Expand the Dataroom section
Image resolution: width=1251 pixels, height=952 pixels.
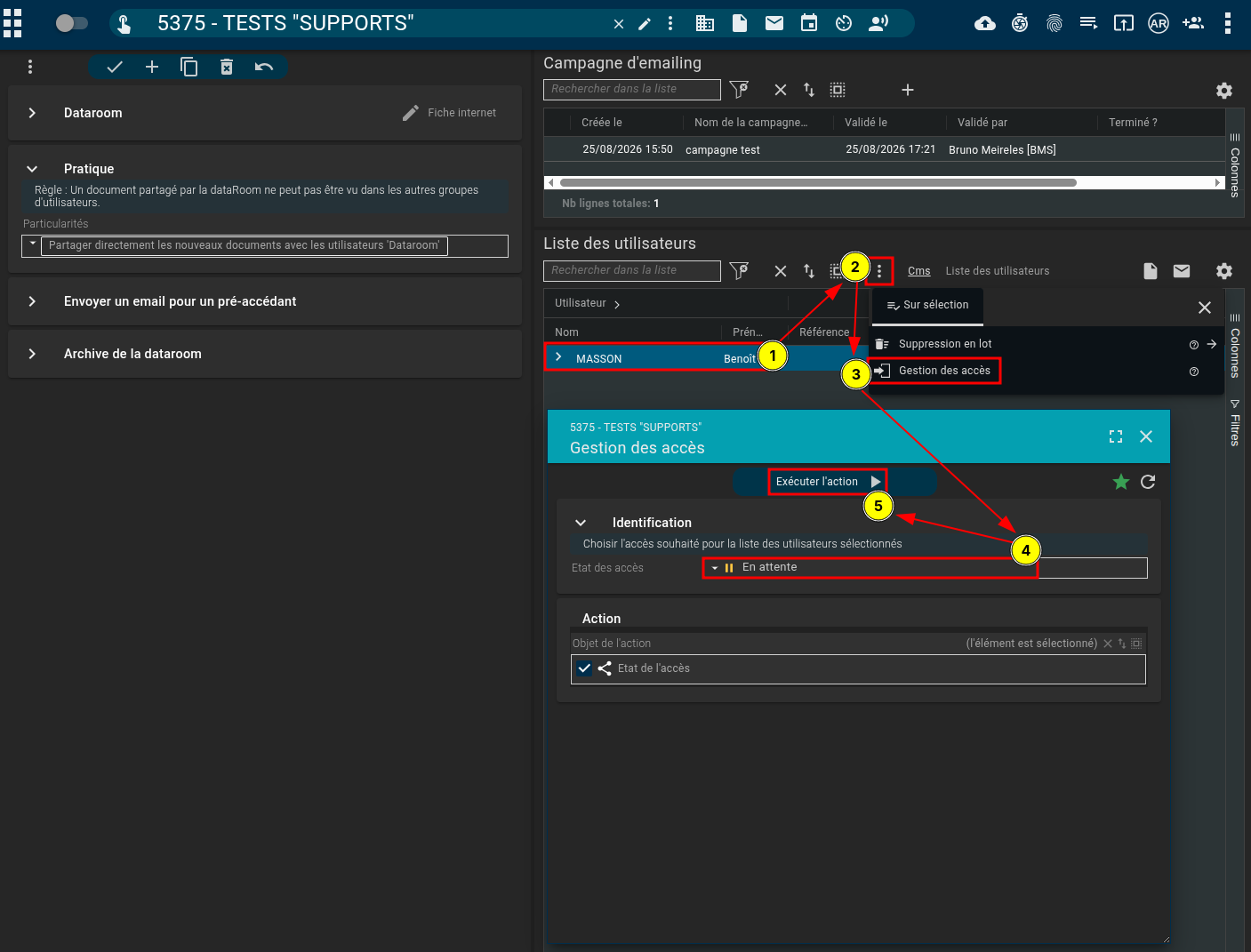click(32, 113)
